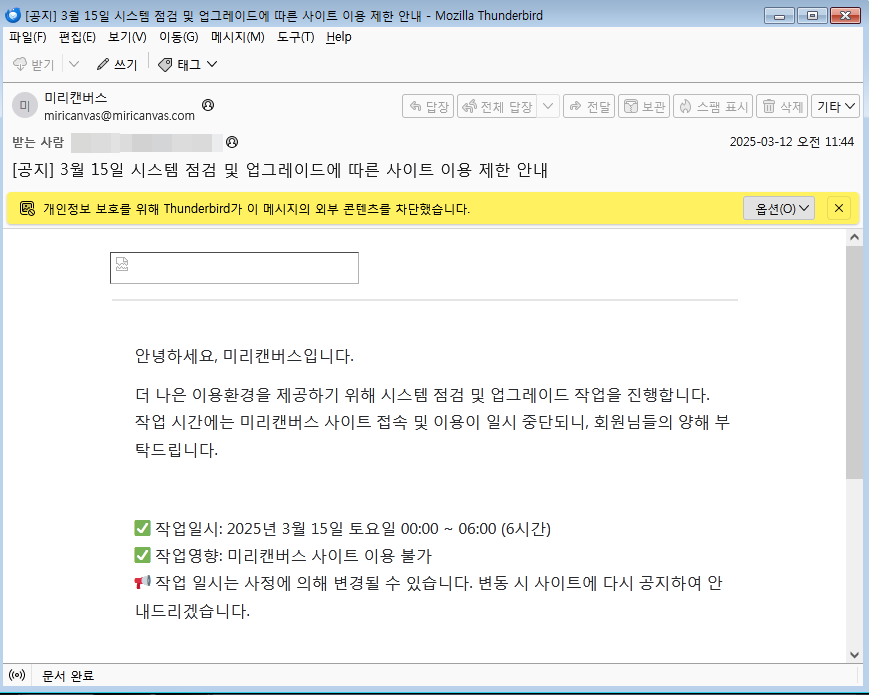This screenshot has width=869, height=695.
Task: Open the 보기(V) menu
Action: [x=127, y=37]
